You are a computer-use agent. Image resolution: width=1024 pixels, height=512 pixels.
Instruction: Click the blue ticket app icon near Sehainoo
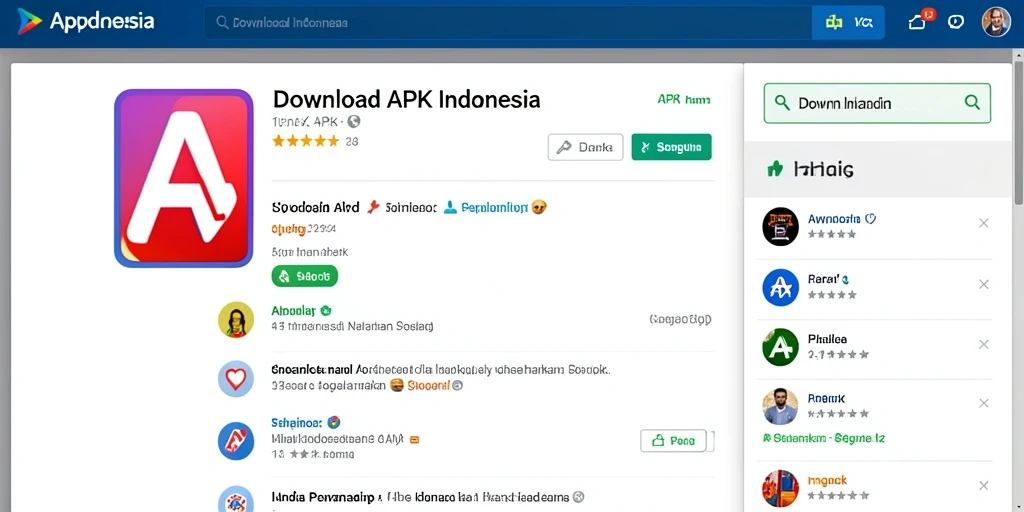pos(236,440)
